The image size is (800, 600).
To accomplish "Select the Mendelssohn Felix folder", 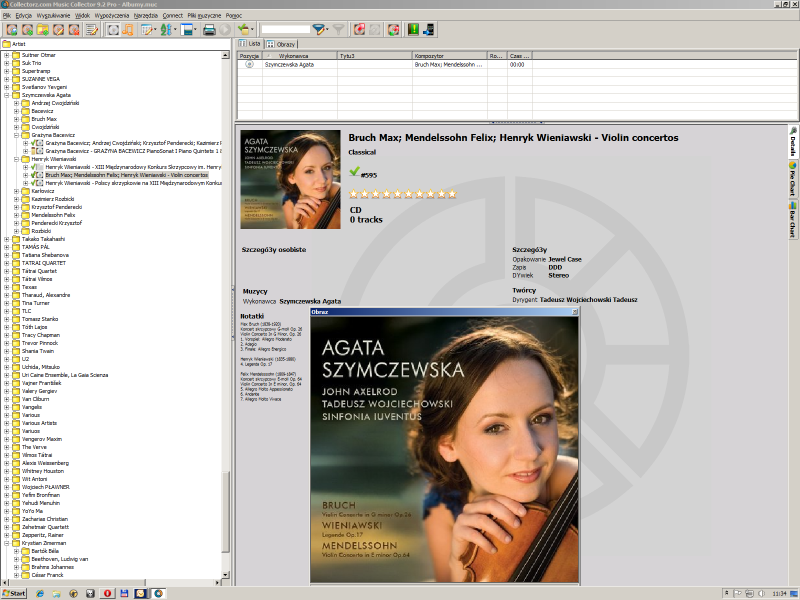I will [53, 215].
